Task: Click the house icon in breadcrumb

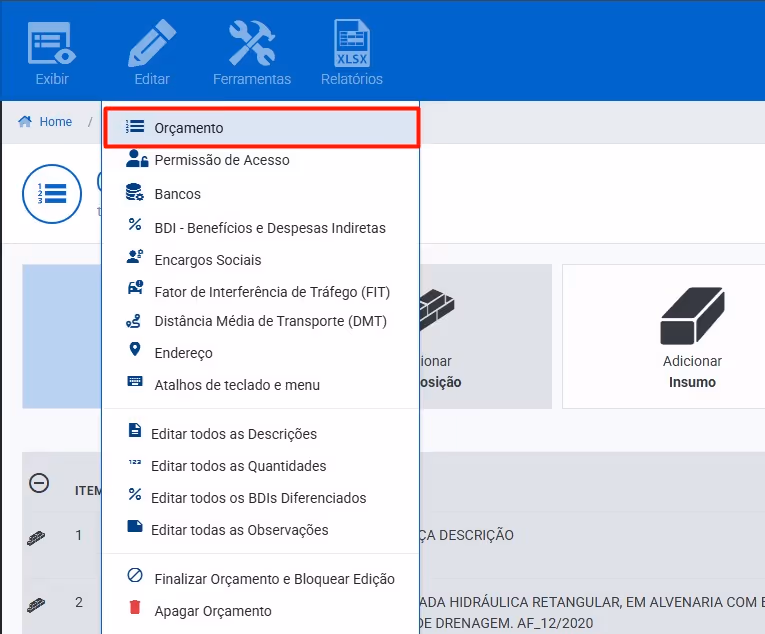Action: tap(25, 121)
